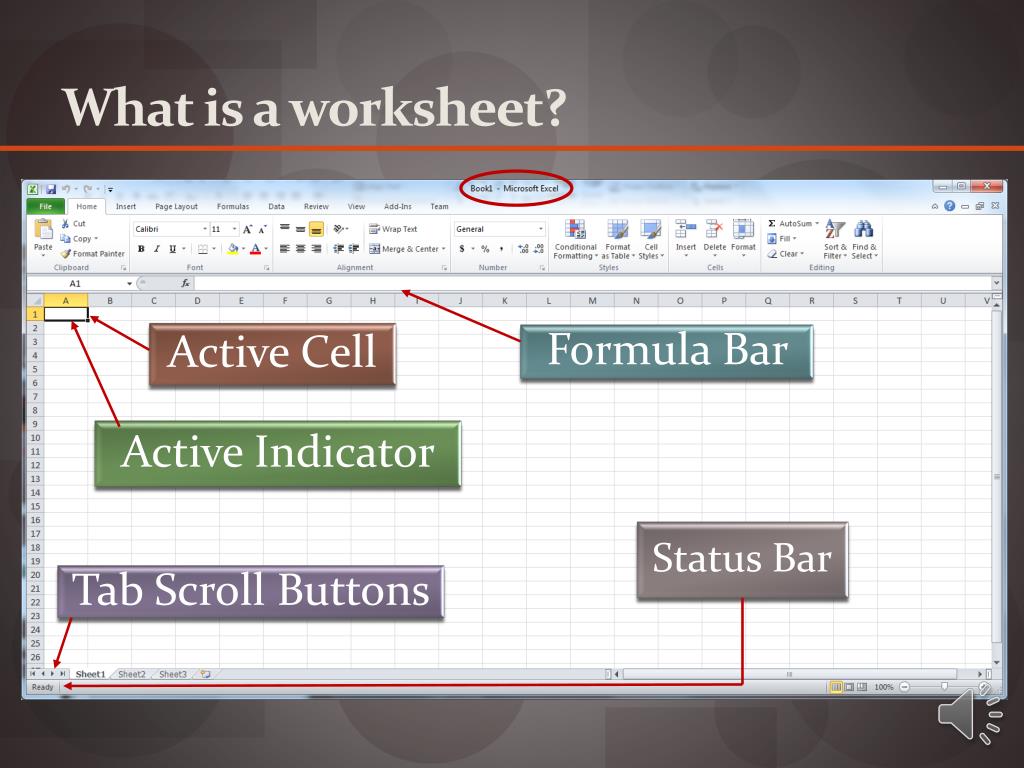This screenshot has width=1024, height=768.
Task: Open the Merge & Center dropdown arrow
Action: click(x=443, y=249)
